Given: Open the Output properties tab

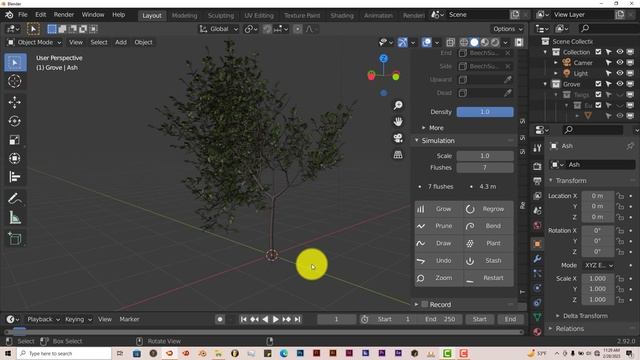Looking at the screenshot, I should [x=537, y=181].
